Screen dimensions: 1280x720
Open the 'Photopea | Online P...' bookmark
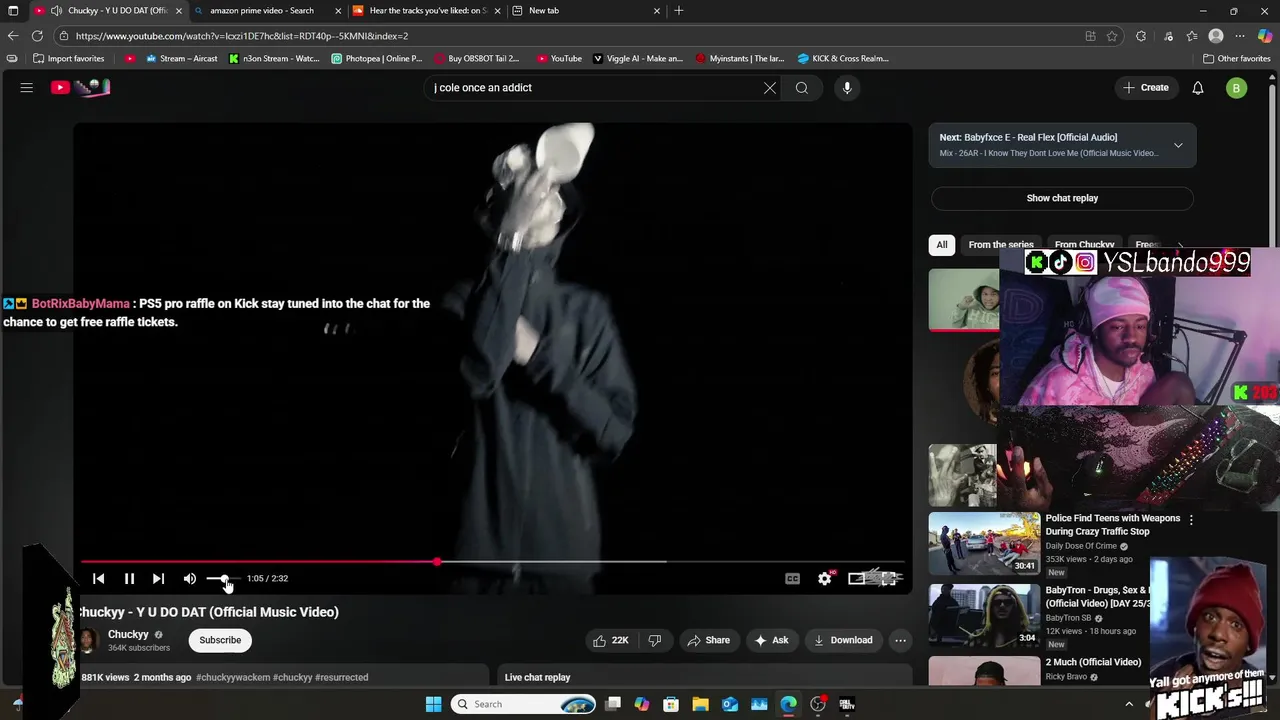click(377, 59)
